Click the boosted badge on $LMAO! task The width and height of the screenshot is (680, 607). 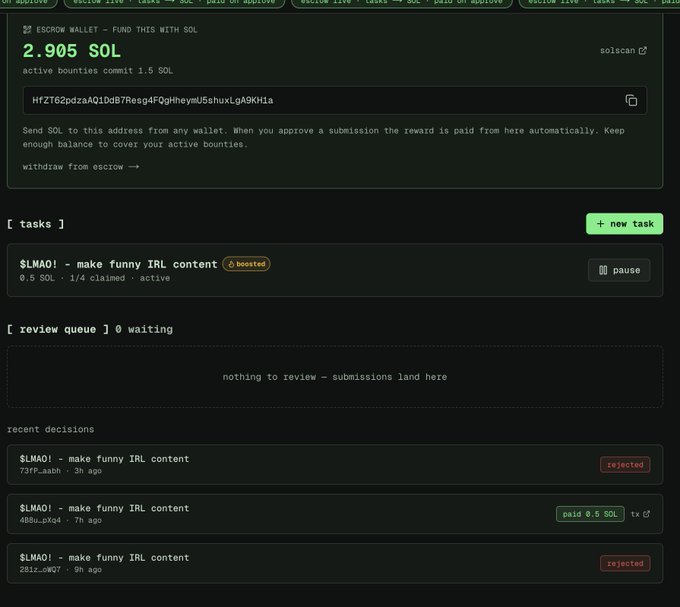coord(246,264)
